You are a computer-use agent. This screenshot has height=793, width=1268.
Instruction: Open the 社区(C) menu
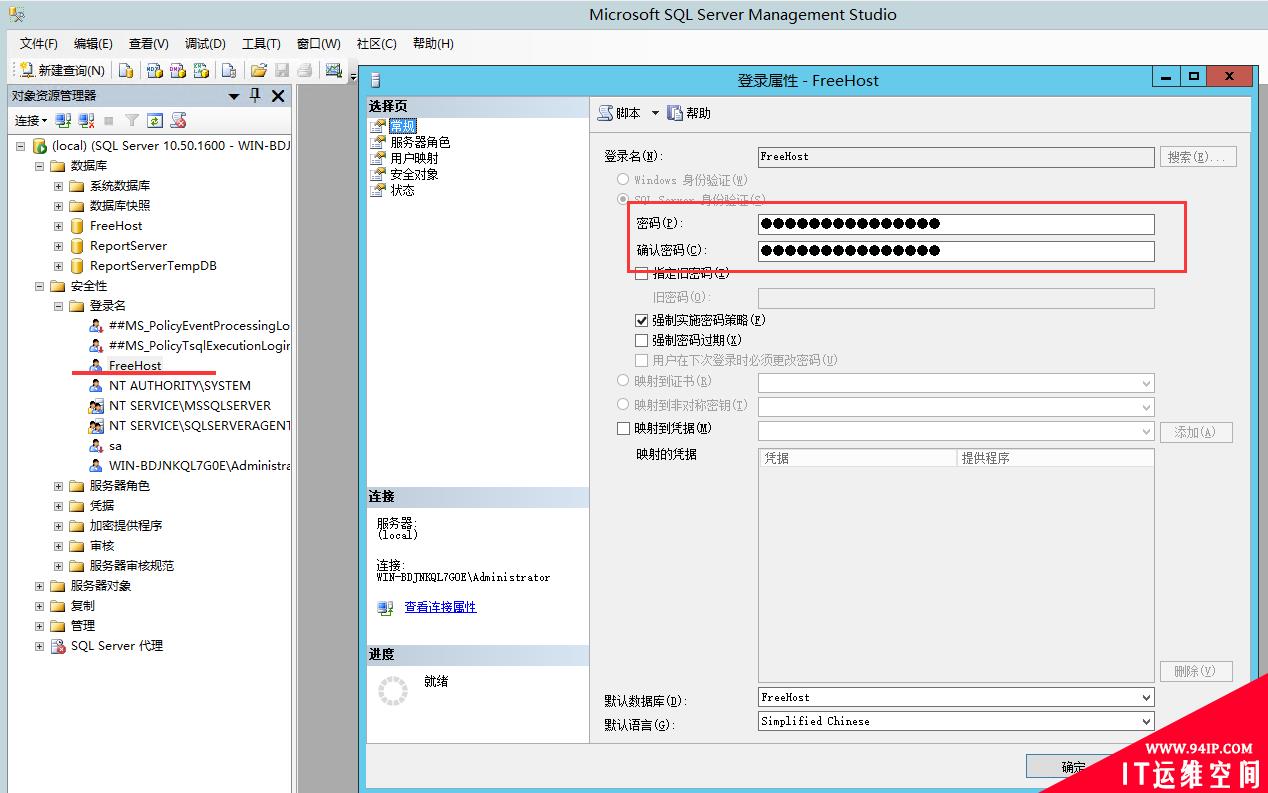pyautogui.click(x=377, y=43)
